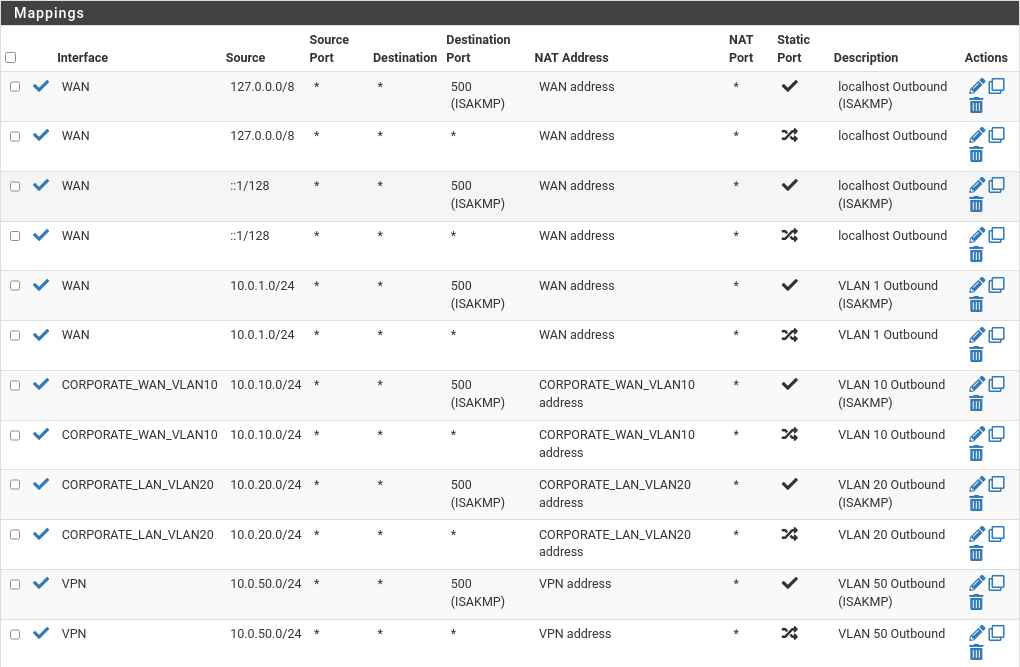1020x667 pixels.
Task: Delete the VLAN 20 Outbound (ISAKMP) mapping
Action: 976,503
